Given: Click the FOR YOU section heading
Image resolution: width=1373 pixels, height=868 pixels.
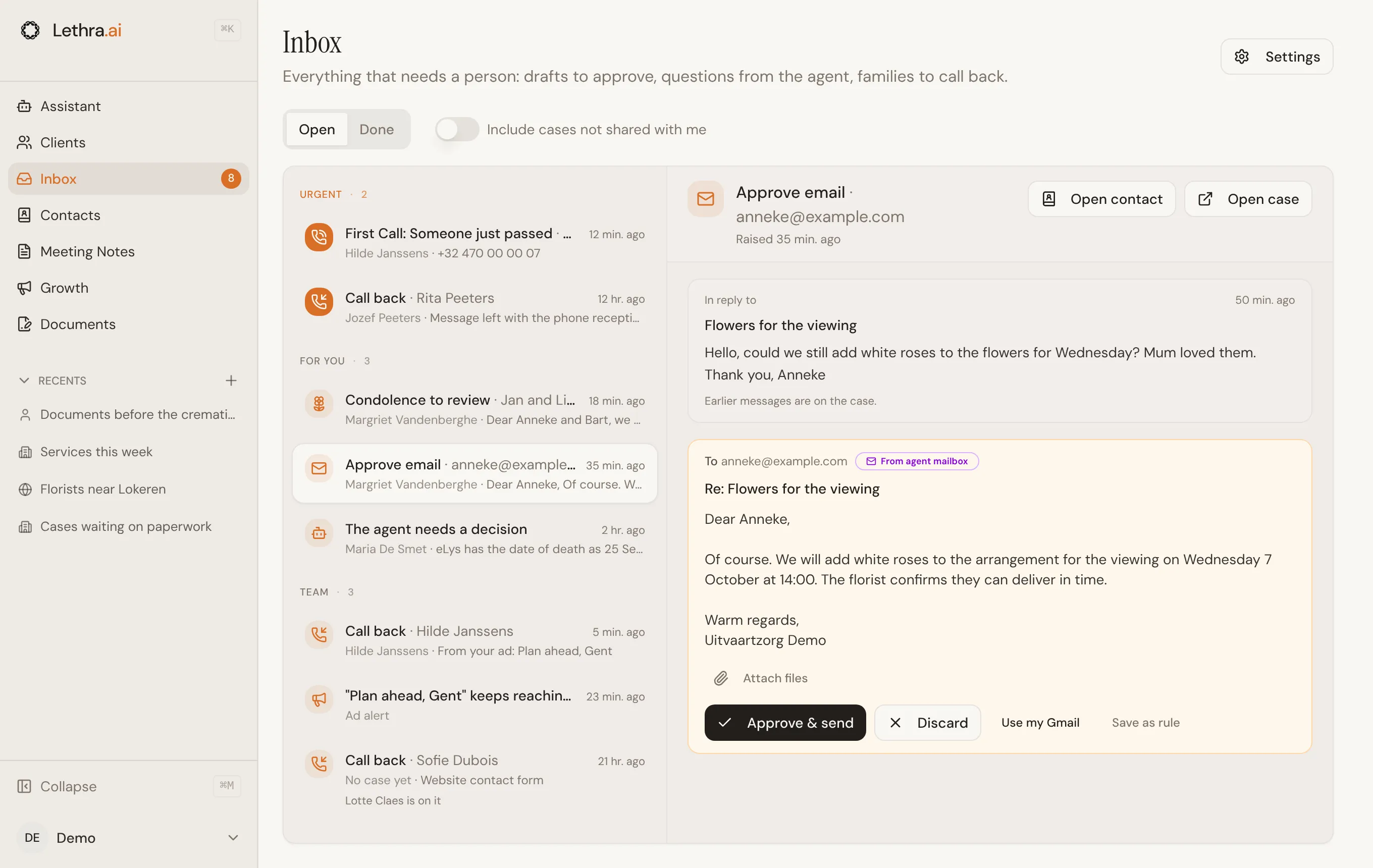Looking at the screenshot, I should [322, 361].
